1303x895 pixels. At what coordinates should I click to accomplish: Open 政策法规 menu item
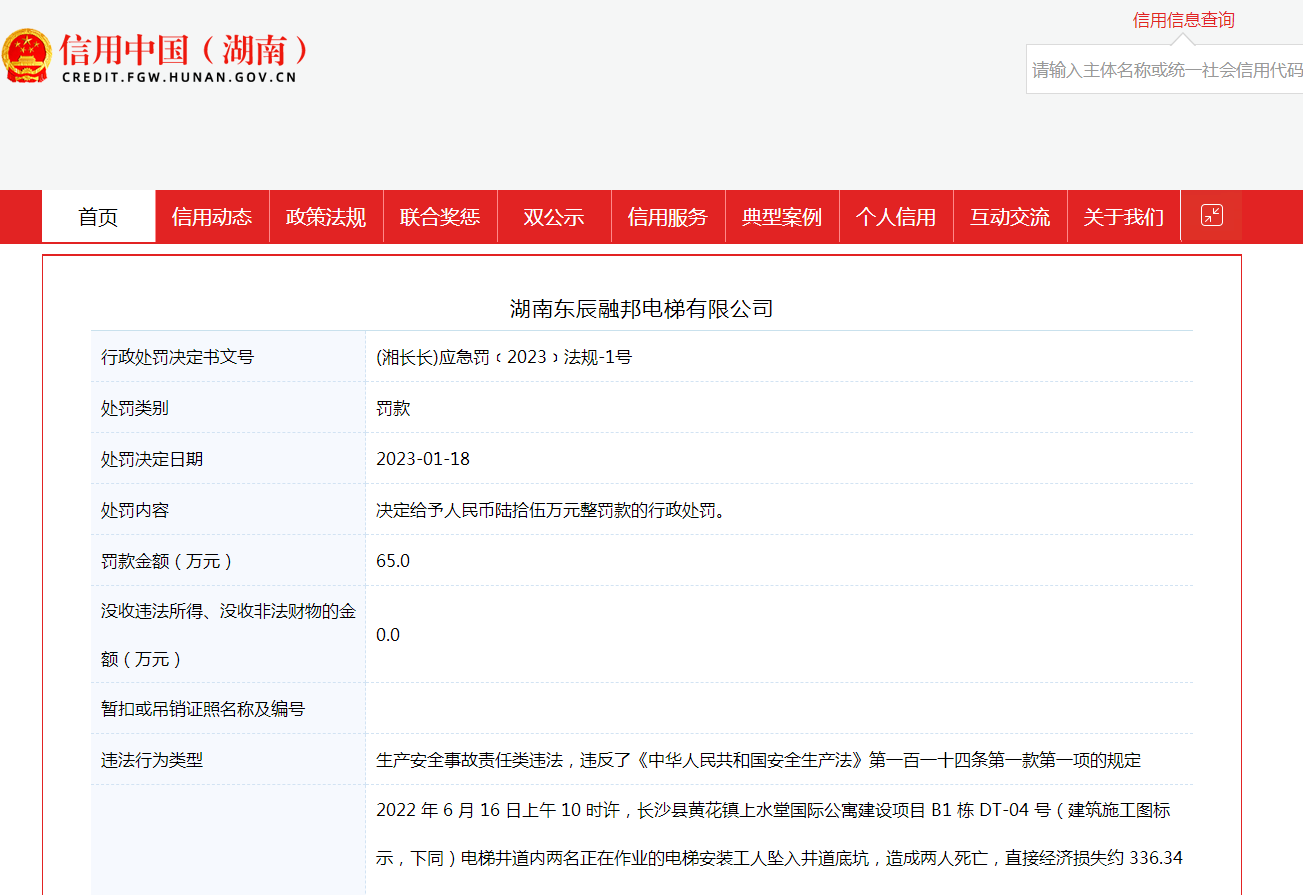point(326,217)
